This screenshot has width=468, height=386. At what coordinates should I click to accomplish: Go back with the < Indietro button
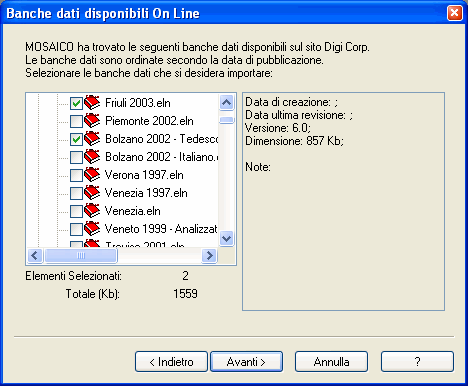[171, 362]
